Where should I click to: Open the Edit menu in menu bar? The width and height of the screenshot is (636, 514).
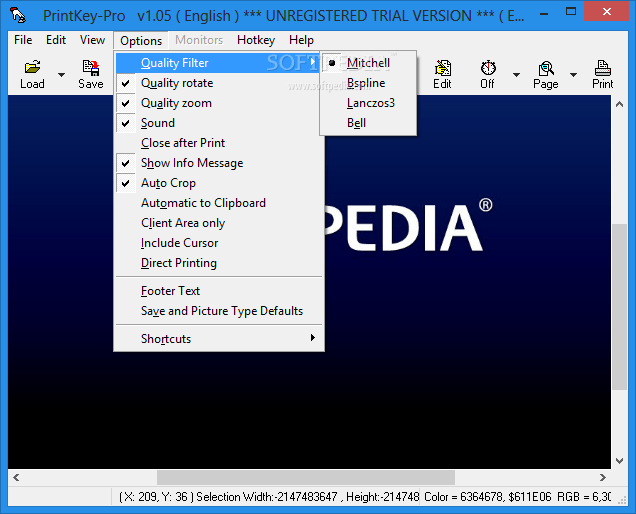(56, 40)
